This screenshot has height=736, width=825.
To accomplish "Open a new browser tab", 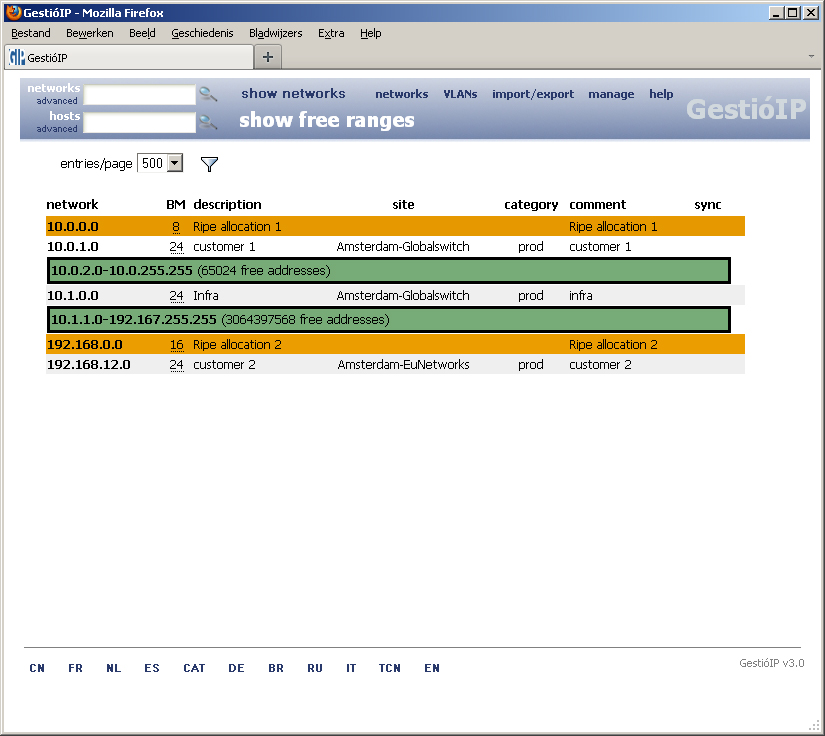I will (267, 57).
